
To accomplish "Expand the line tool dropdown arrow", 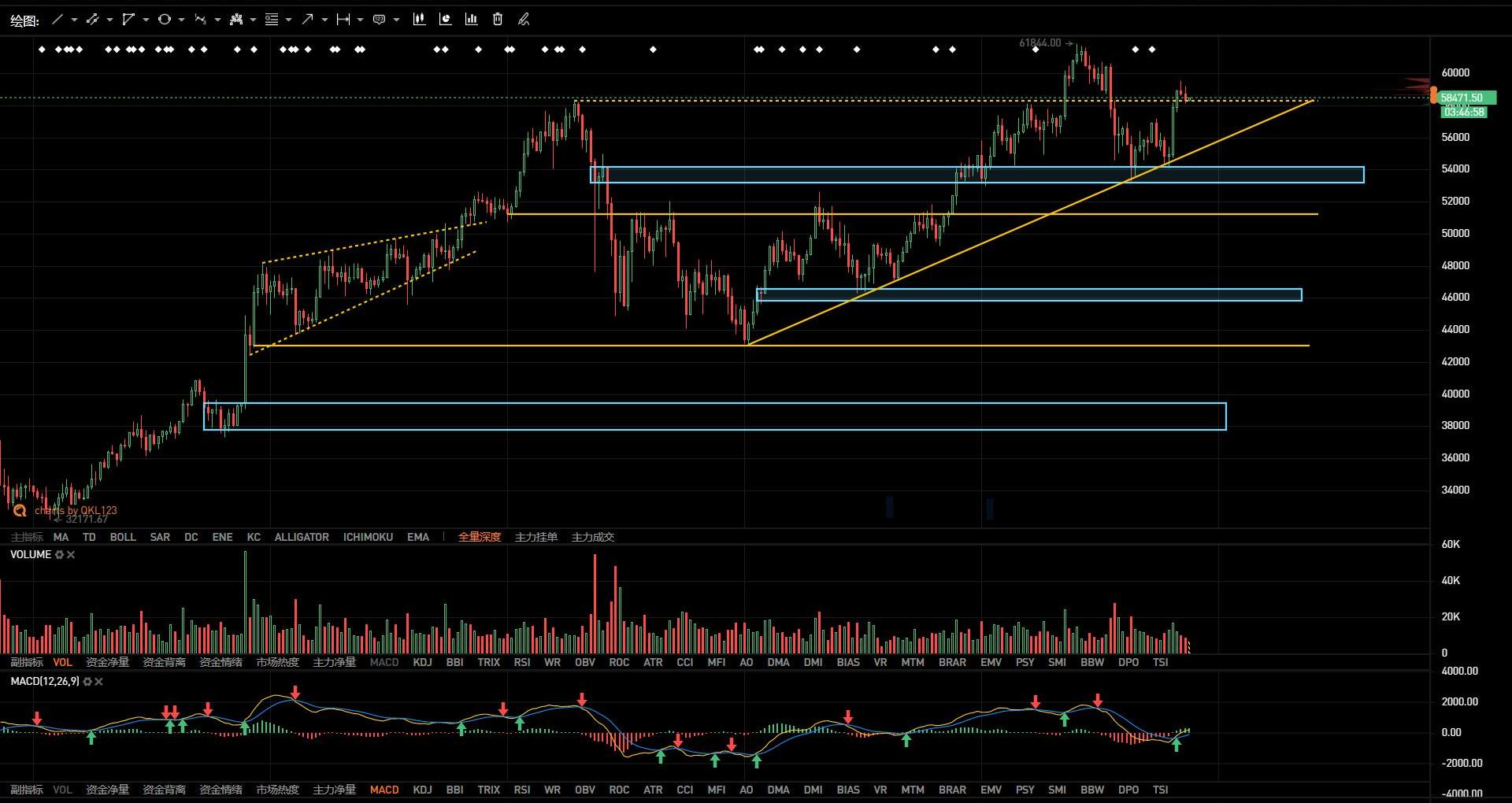I will [x=74, y=20].
